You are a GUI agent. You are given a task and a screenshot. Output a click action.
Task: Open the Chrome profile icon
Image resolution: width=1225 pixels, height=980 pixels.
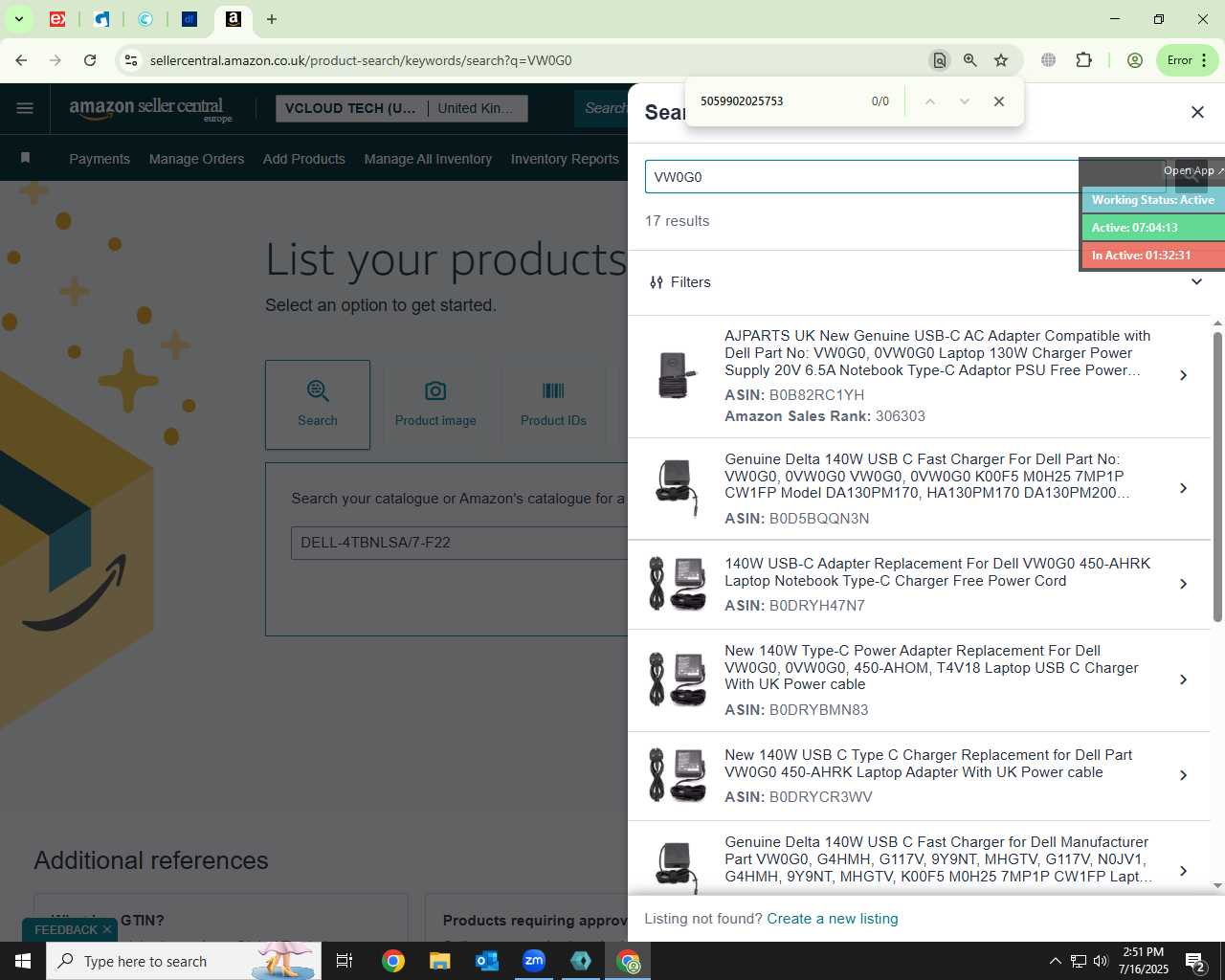point(1135,60)
